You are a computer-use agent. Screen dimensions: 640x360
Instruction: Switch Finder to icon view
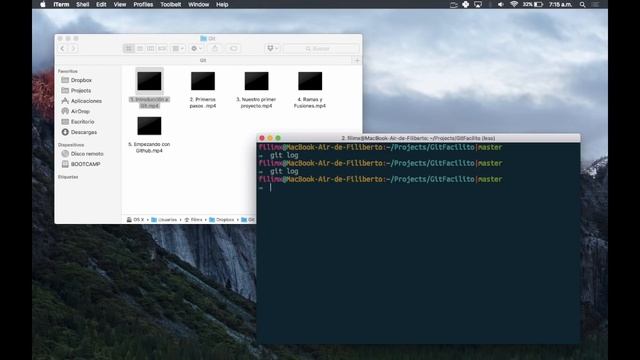click(129, 49)
